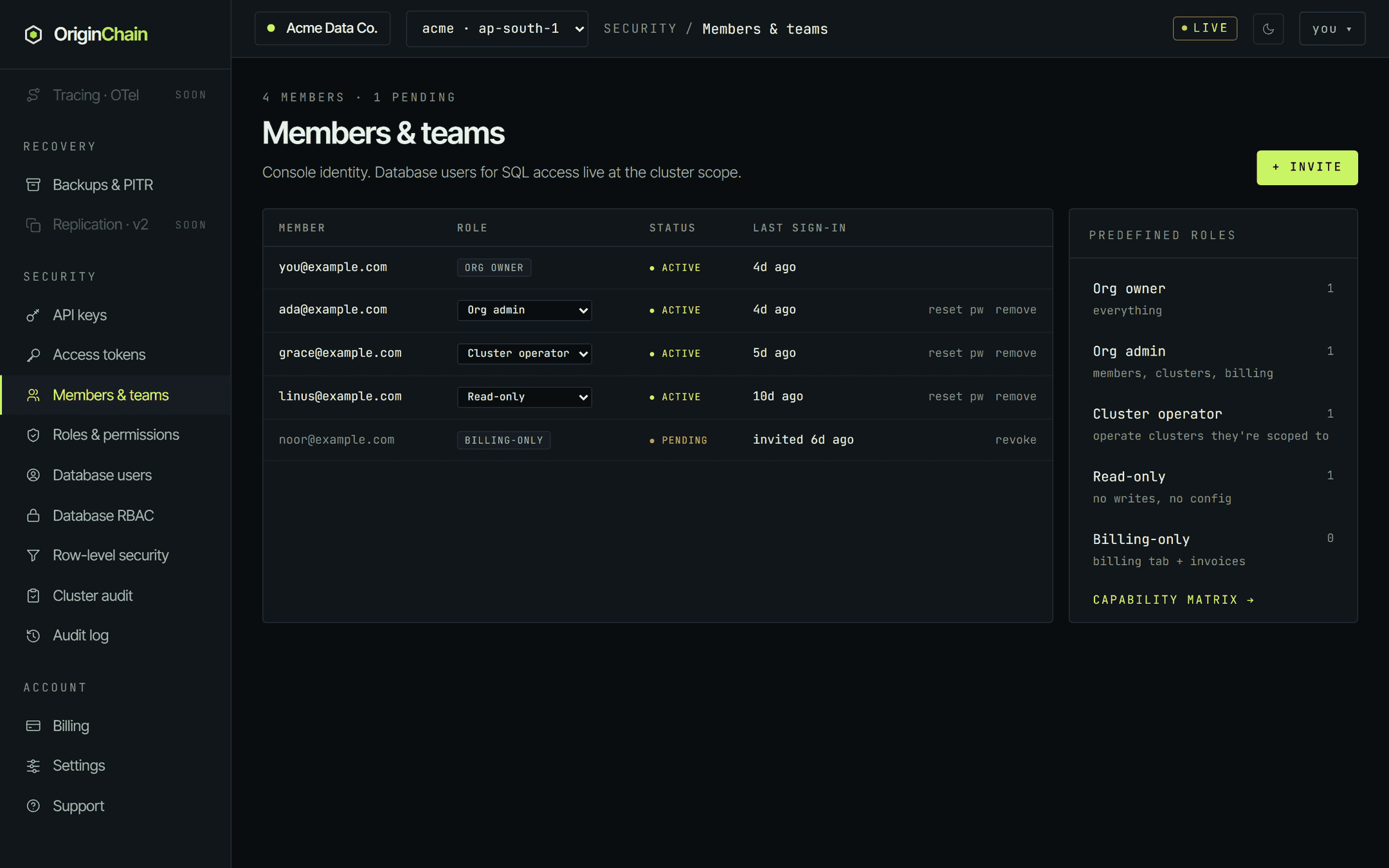Image resolution: width=1389 pixels, height=868 pixels.
Task: Click Org owner predefined role
Action: click(1213, 299)
